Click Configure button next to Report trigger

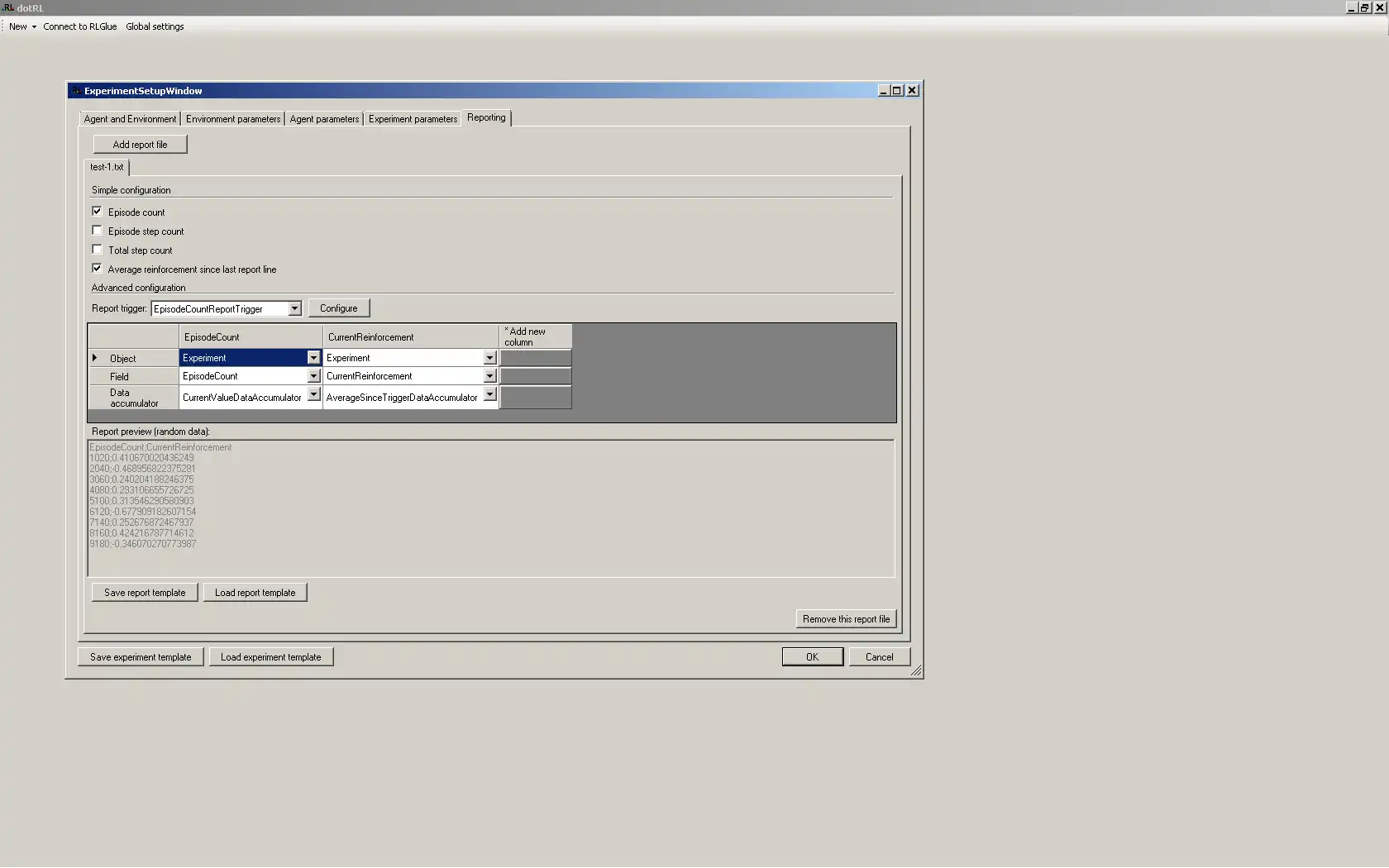tap(339, 308)
